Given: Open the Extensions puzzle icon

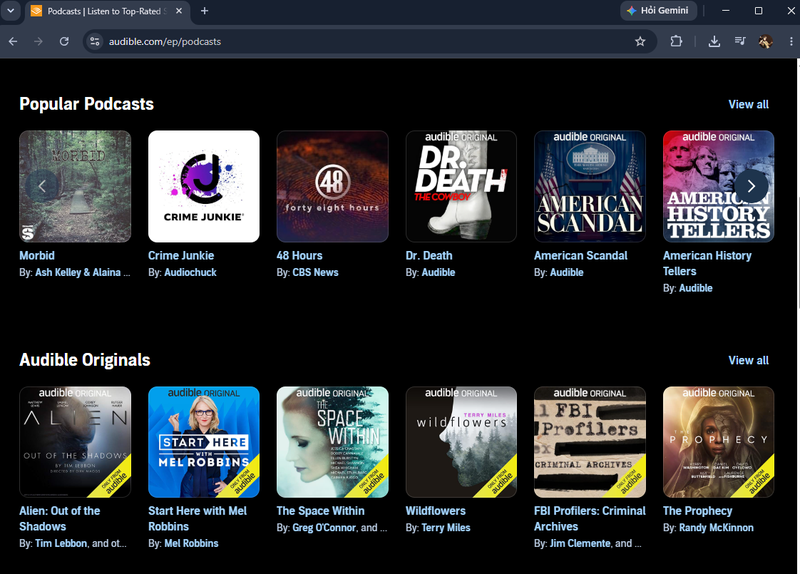Looking at the screenshot, I should (676, 41).
